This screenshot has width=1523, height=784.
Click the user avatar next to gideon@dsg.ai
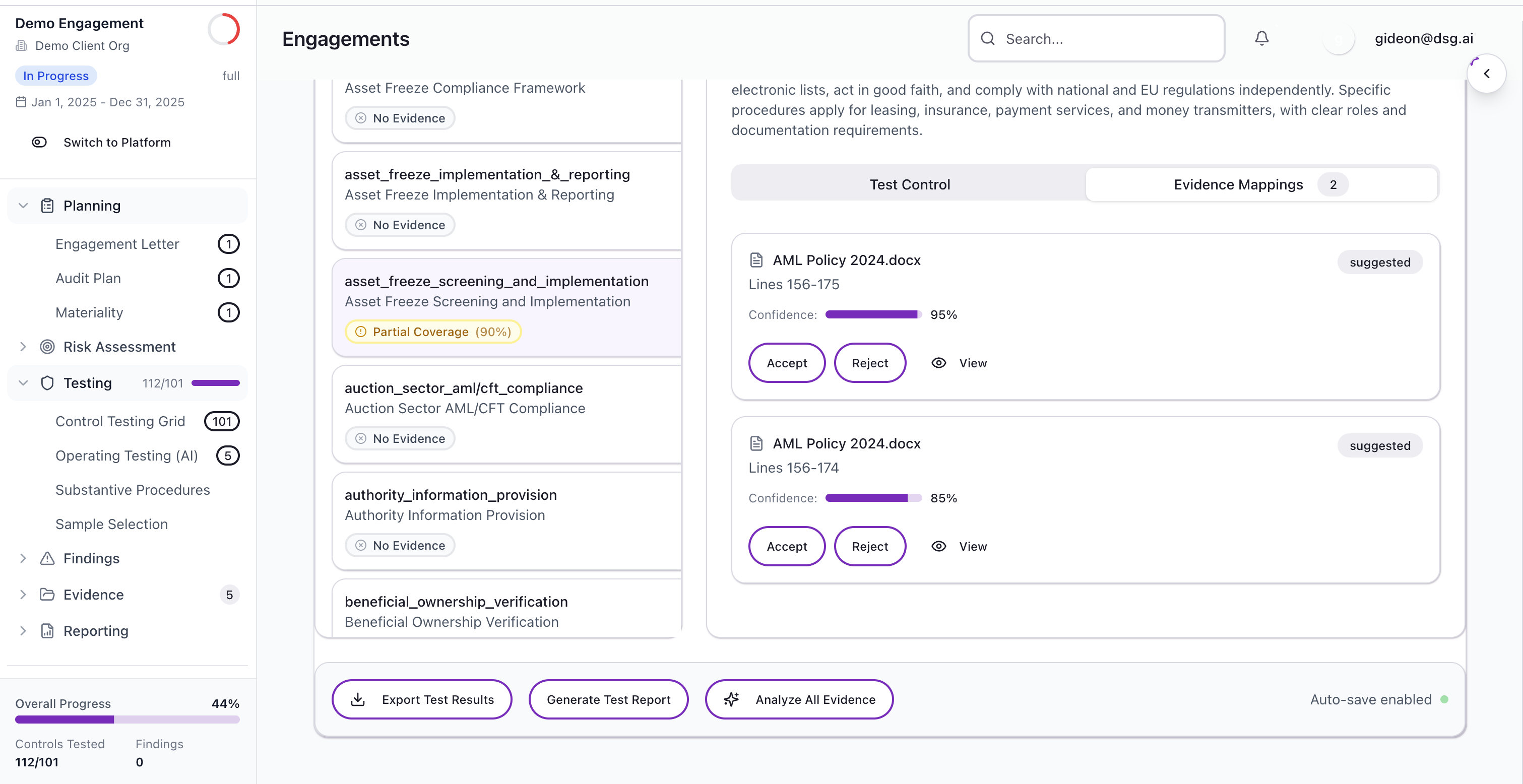click(x=1339, y=39)
